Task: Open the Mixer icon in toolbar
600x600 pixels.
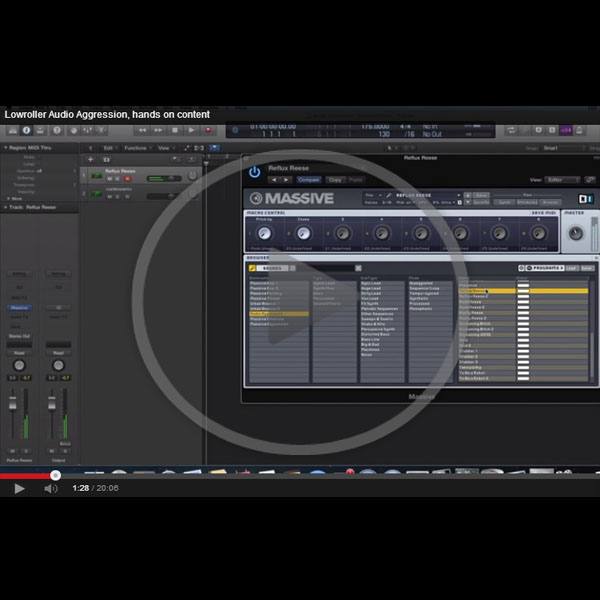Action: 87,130
